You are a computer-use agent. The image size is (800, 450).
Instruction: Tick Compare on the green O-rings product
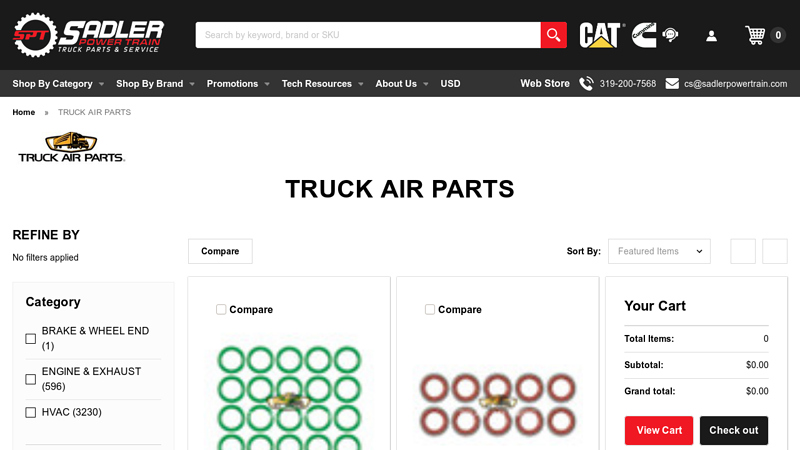point(221,309)
